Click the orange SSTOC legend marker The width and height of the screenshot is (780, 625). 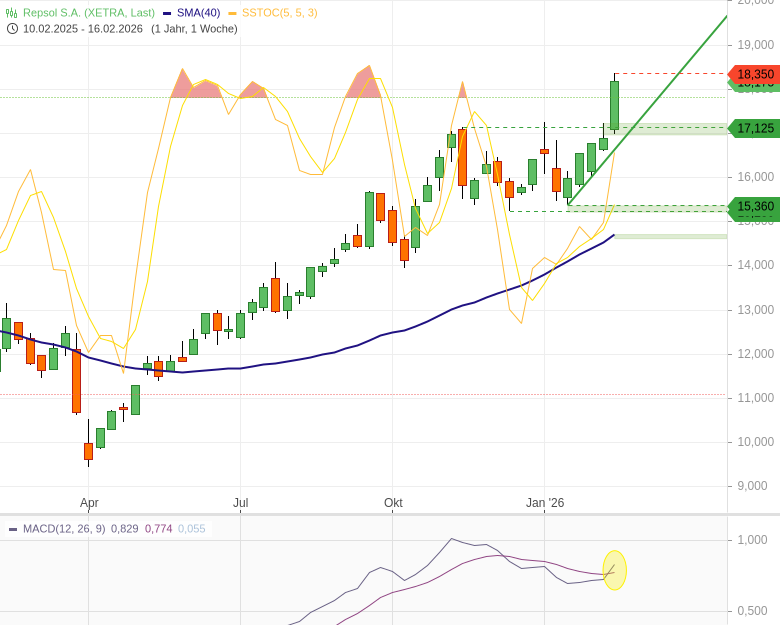coord(232,13)
